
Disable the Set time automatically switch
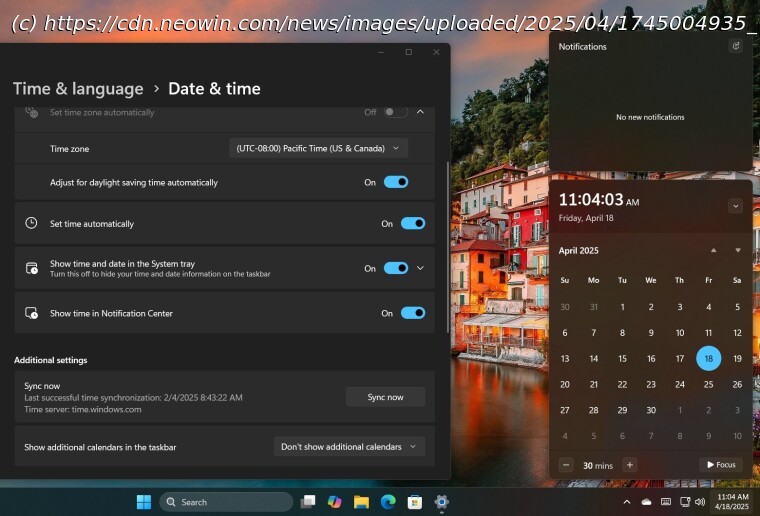pos(413,224)
